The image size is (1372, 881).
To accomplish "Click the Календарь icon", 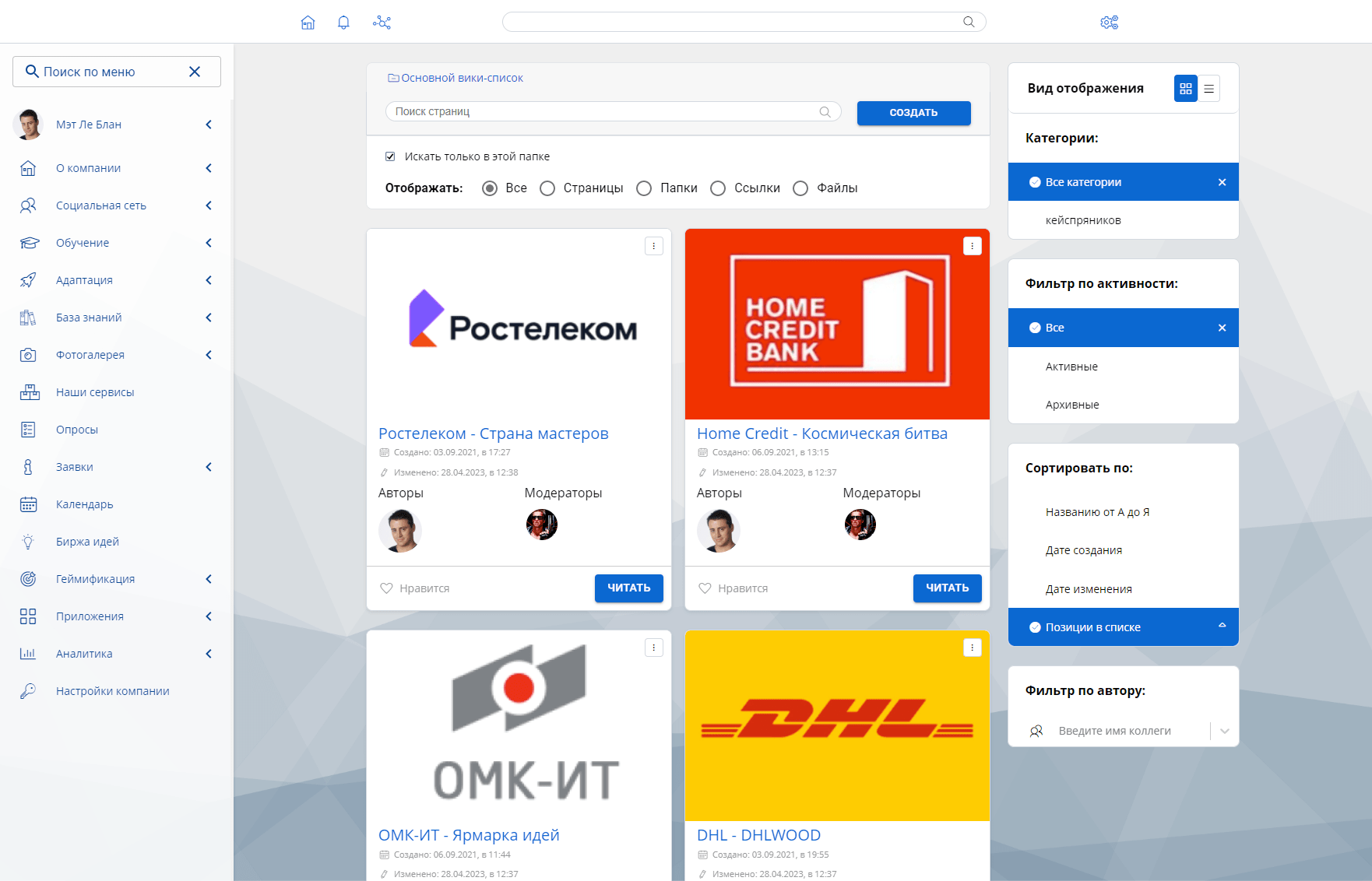I will [28, 504].
